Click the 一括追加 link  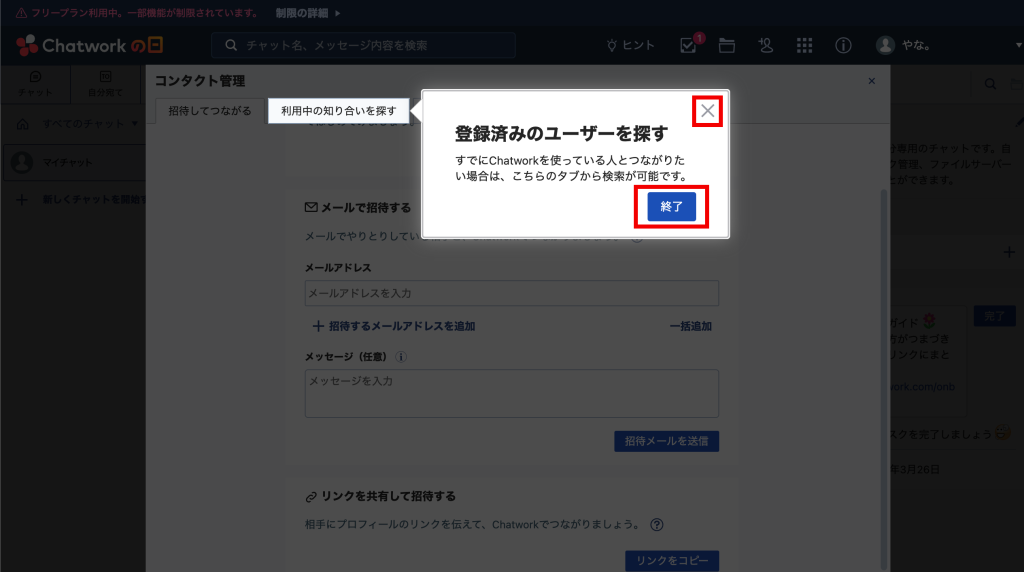click(x=690, y=326)
